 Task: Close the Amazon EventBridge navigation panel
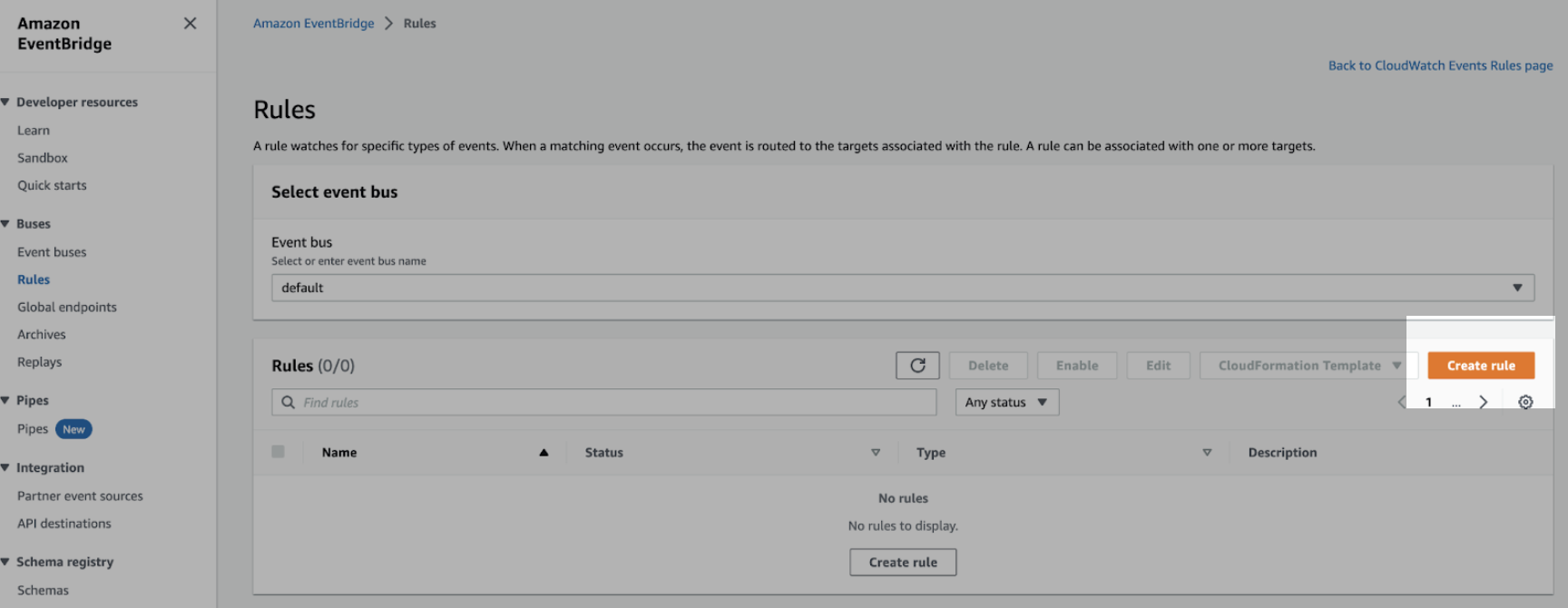190,24
